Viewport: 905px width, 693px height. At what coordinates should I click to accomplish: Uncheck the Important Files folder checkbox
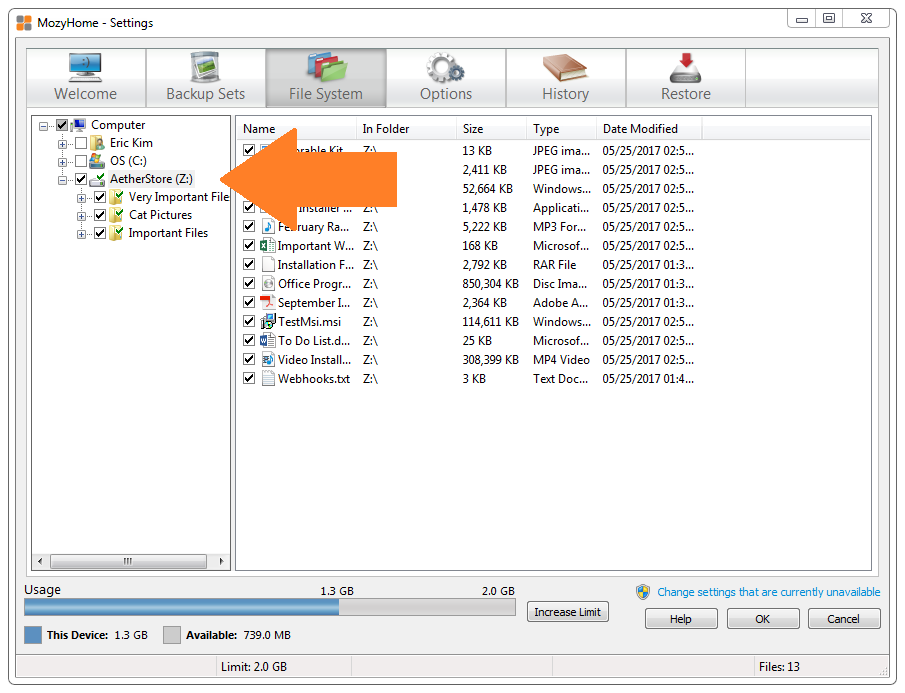click(x=100, y=233)
